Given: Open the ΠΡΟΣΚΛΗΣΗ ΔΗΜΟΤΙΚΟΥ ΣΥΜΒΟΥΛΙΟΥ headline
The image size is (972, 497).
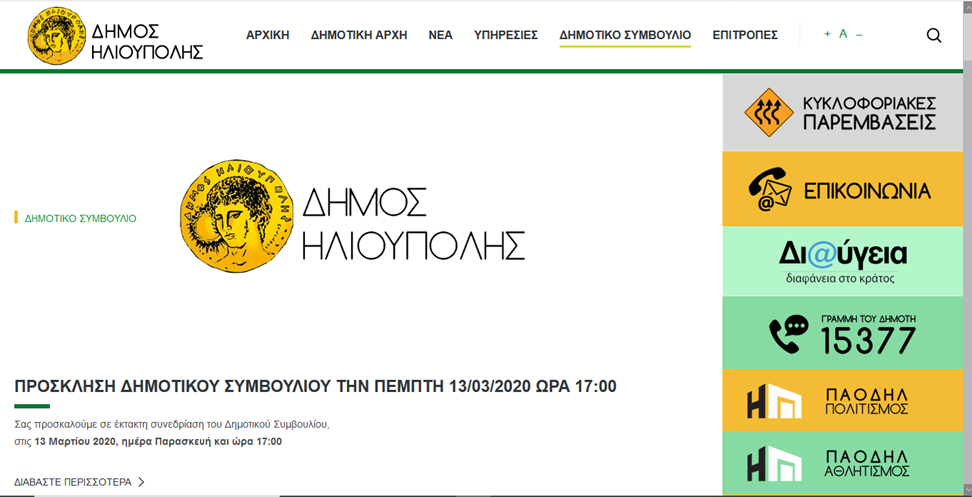Looking at the screenshot, I should coord(316,387).
